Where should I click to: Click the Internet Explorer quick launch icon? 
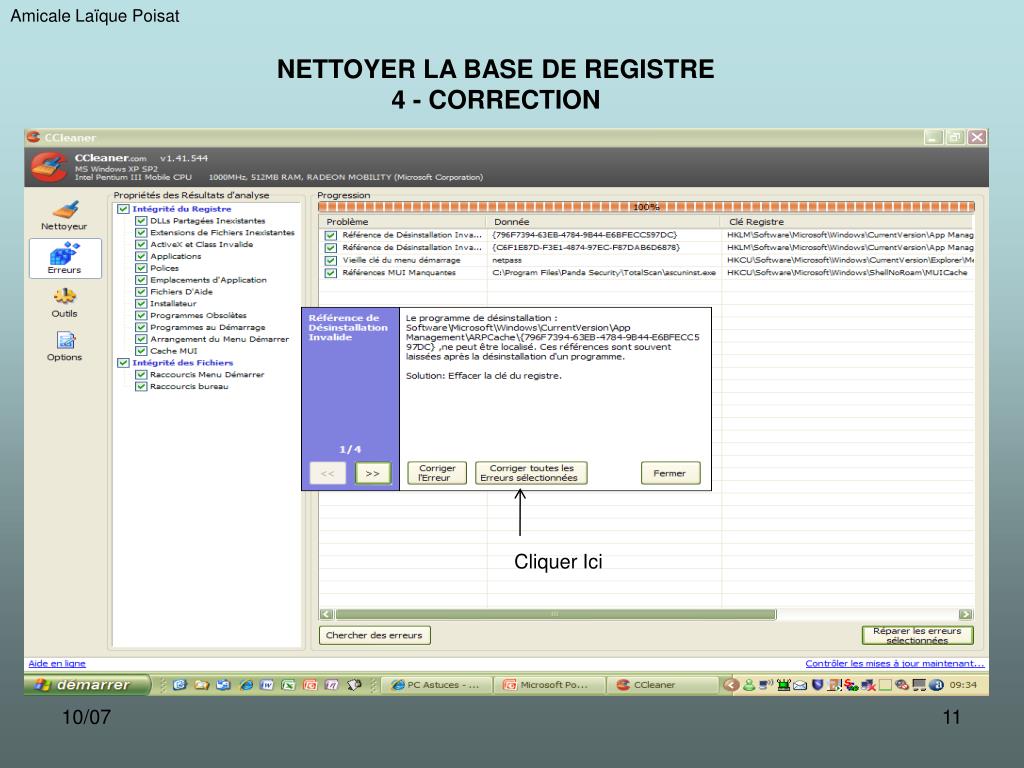246,684
